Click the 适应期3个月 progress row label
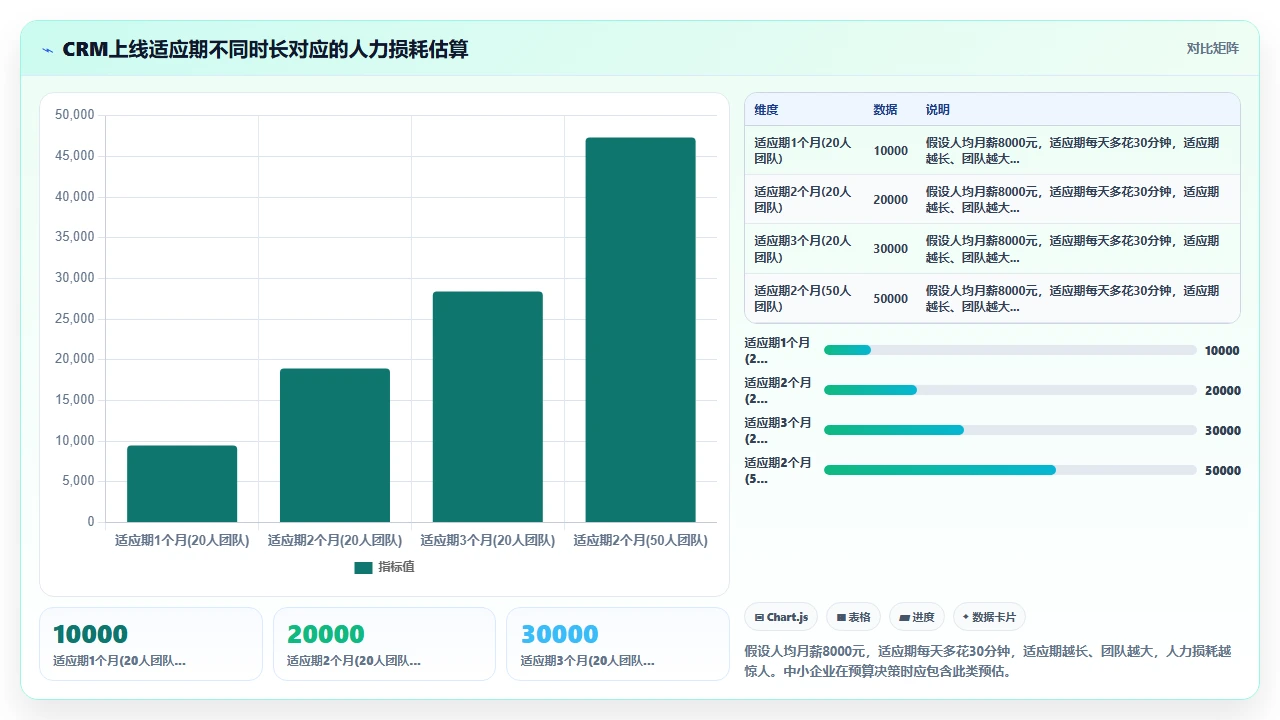 click(778, 430)
